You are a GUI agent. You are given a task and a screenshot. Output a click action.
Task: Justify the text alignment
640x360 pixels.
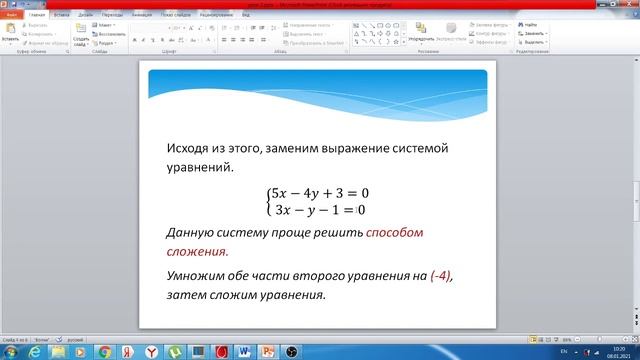(x=252, y=40)
